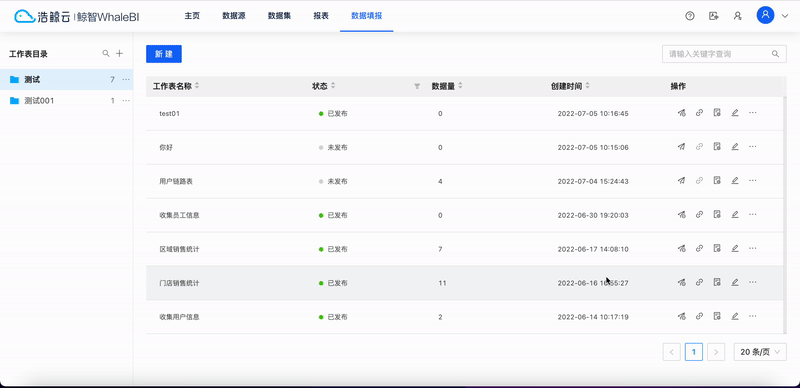Go to the 主页 tab
The height and width of the screenshot is (388, 800).
192,16
